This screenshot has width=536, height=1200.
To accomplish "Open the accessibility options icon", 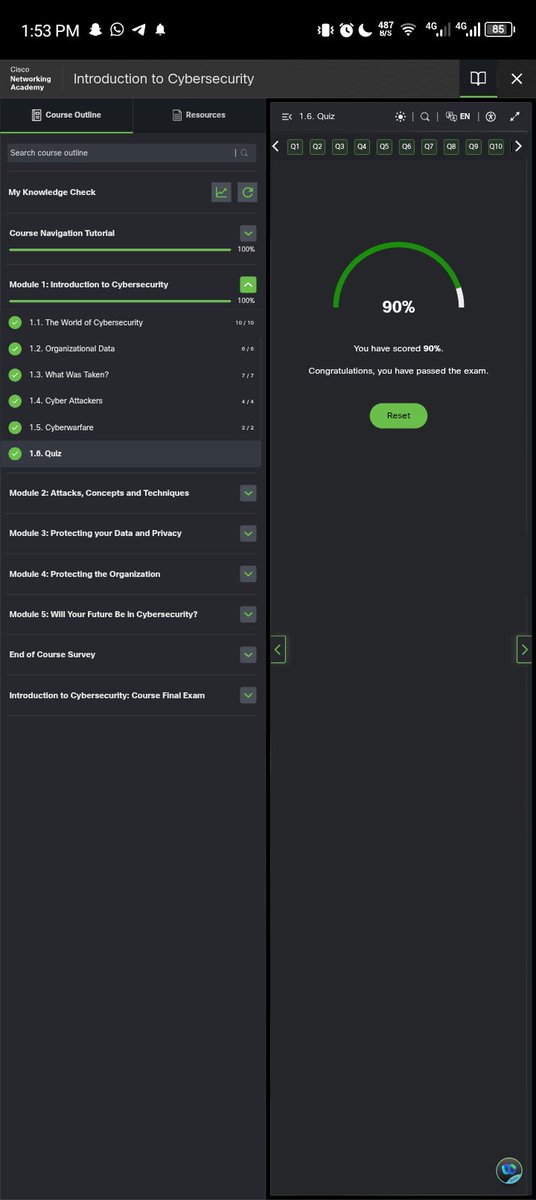I will pyautogui.click(x=491, y=117).
